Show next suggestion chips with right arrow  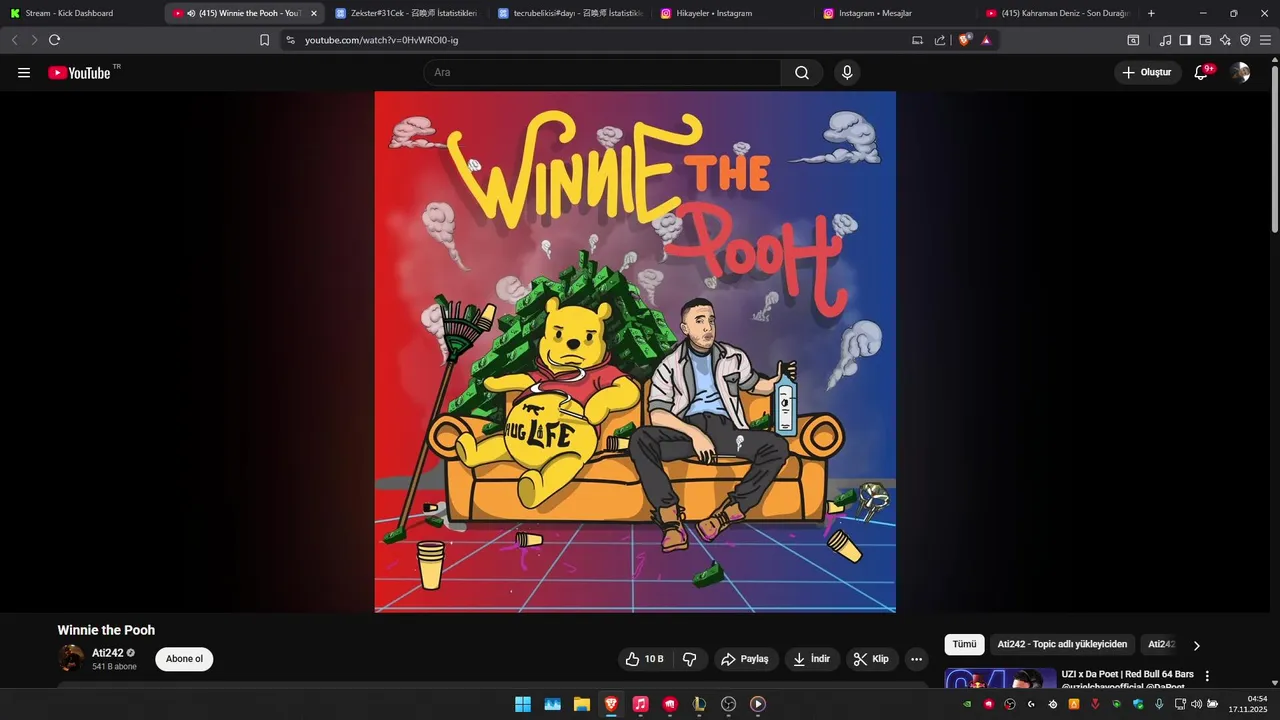(1196, 645)
